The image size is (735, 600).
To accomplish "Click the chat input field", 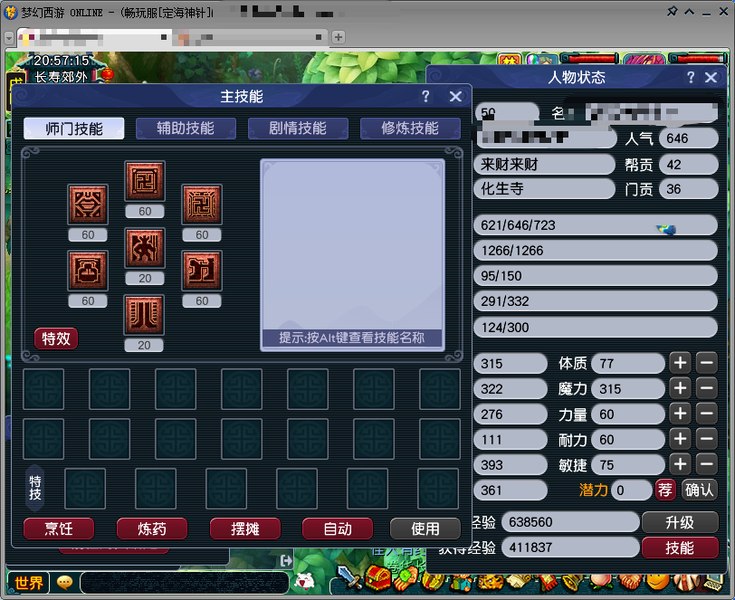I will tap(185, 583).
